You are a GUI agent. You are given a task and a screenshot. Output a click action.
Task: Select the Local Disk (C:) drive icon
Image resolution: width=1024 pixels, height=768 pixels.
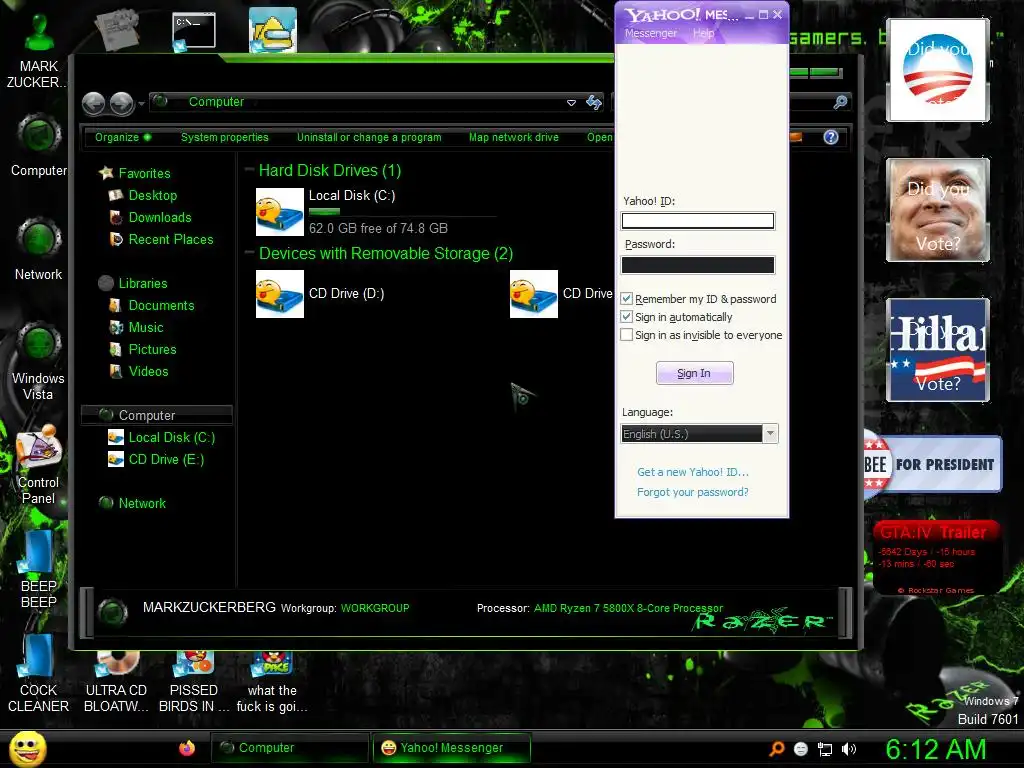coord(280,212)
